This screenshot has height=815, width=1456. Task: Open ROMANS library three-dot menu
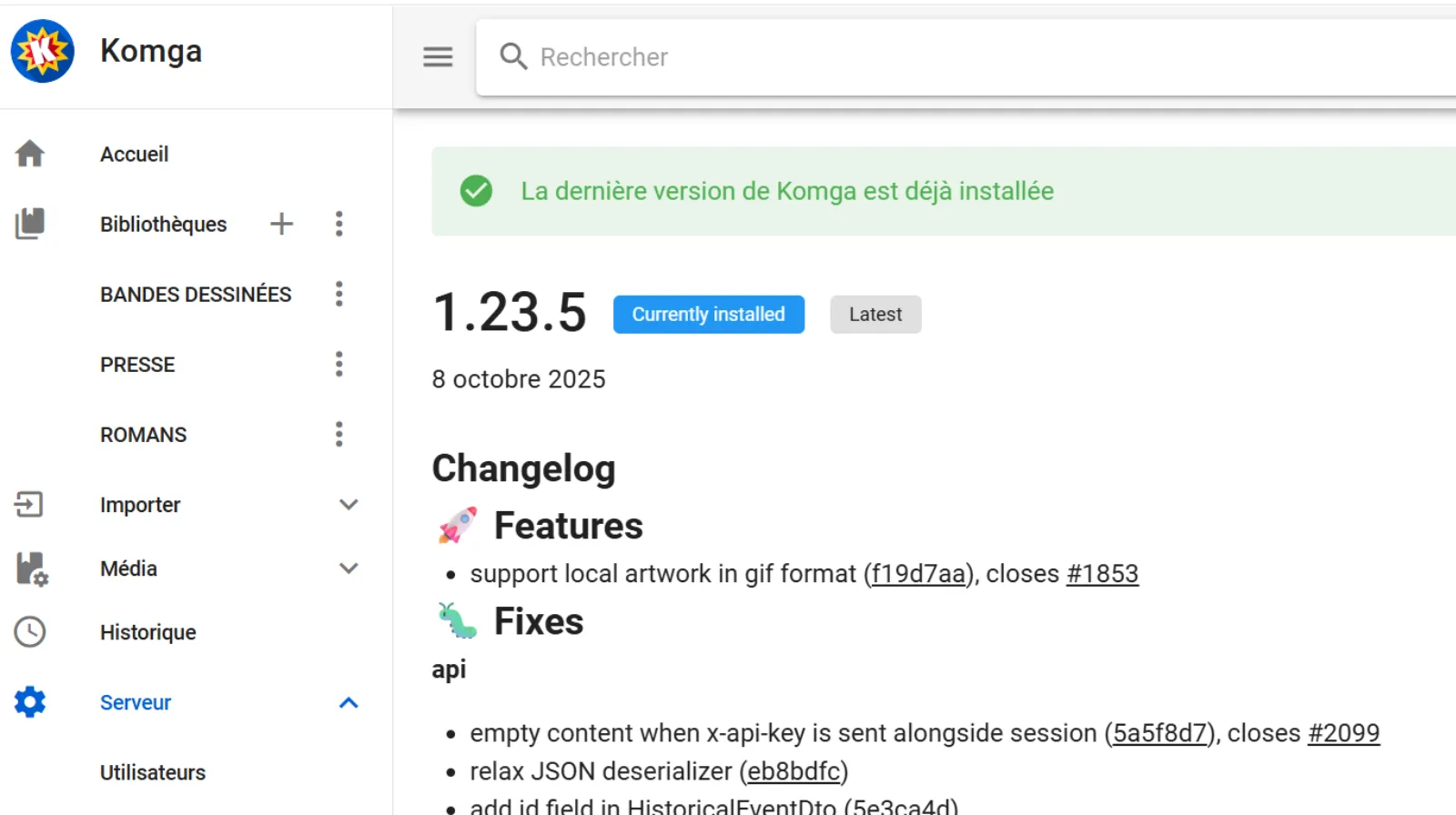[339, 434]
